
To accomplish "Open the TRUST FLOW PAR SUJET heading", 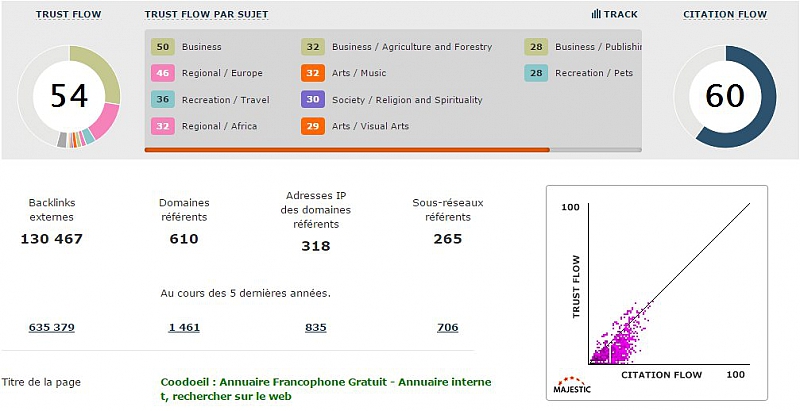I will [206, 15].
